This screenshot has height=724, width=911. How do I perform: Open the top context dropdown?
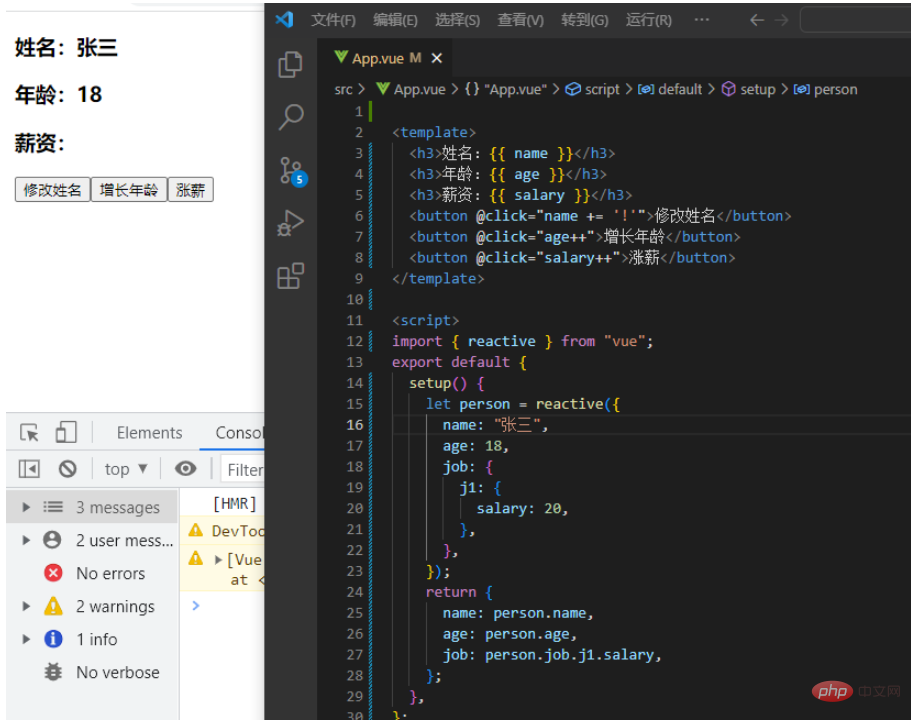click(x=126, y=469)
